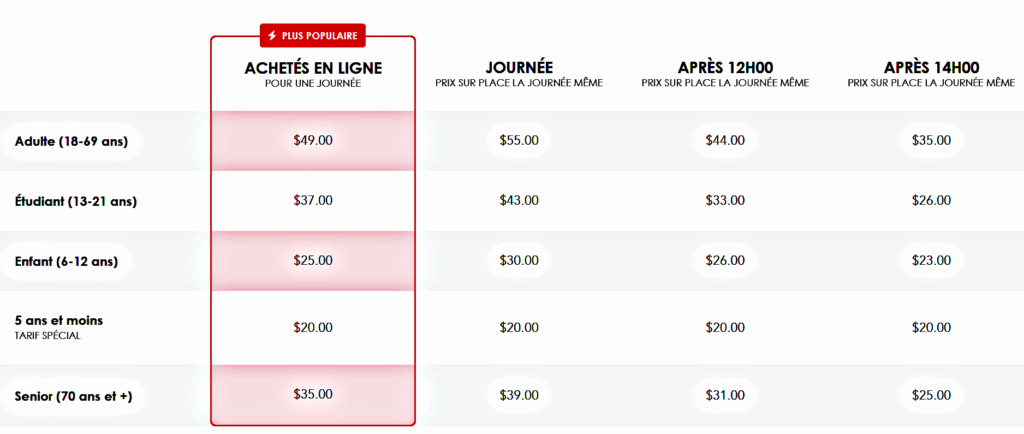1024x434 pixels.
Task: Select the Après 14H00 column header
Action: (931, 74)
